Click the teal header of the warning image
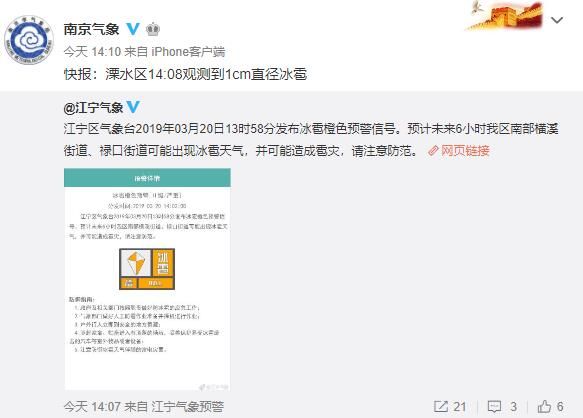This screenshot has height=418, width=583. click(x=147, y=178)
